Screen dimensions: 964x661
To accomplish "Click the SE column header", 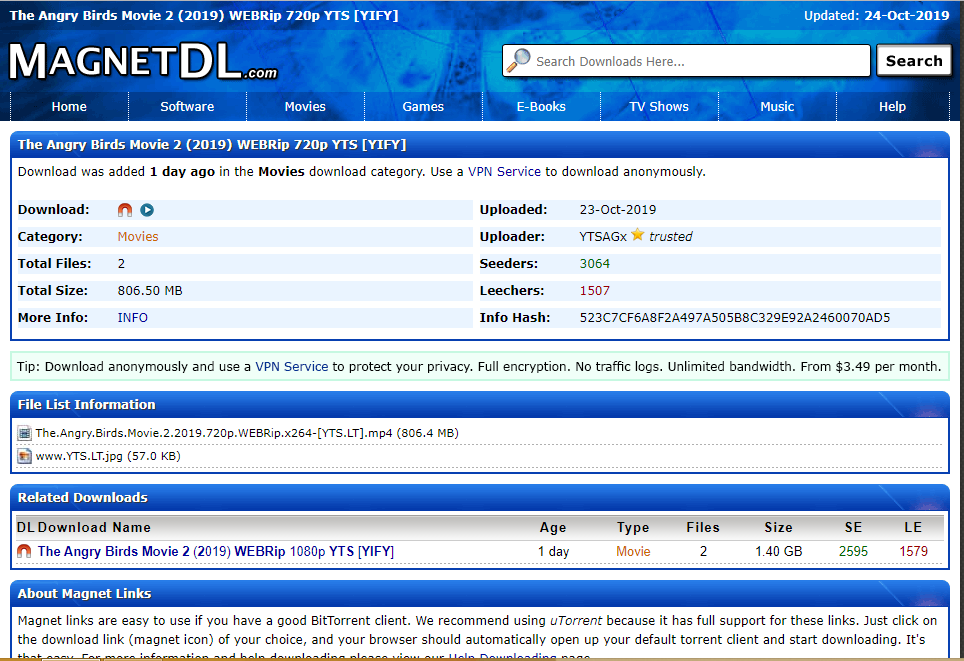I will [853, 528].
